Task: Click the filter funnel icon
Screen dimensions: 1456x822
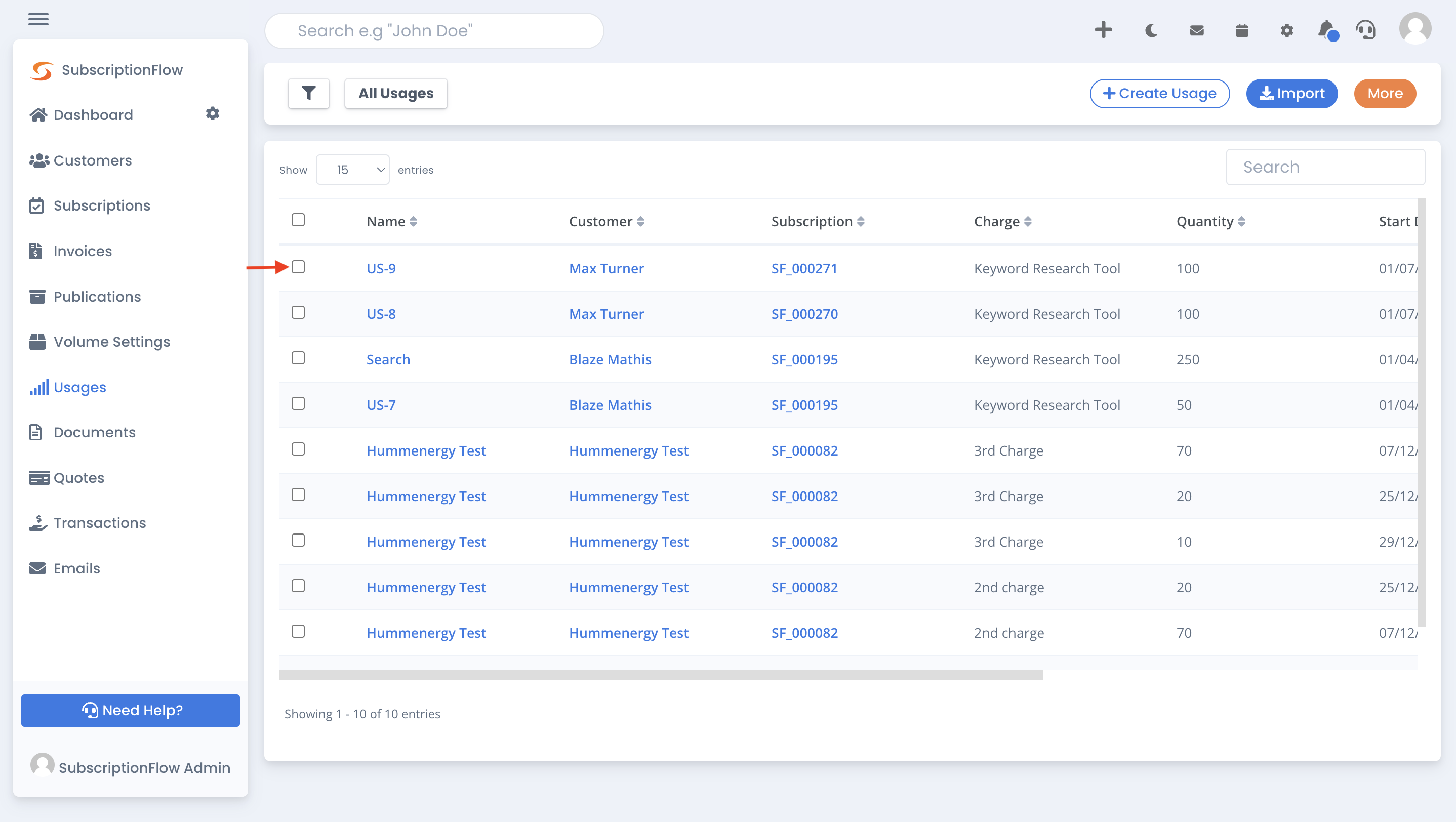Action: click(309, 93)
